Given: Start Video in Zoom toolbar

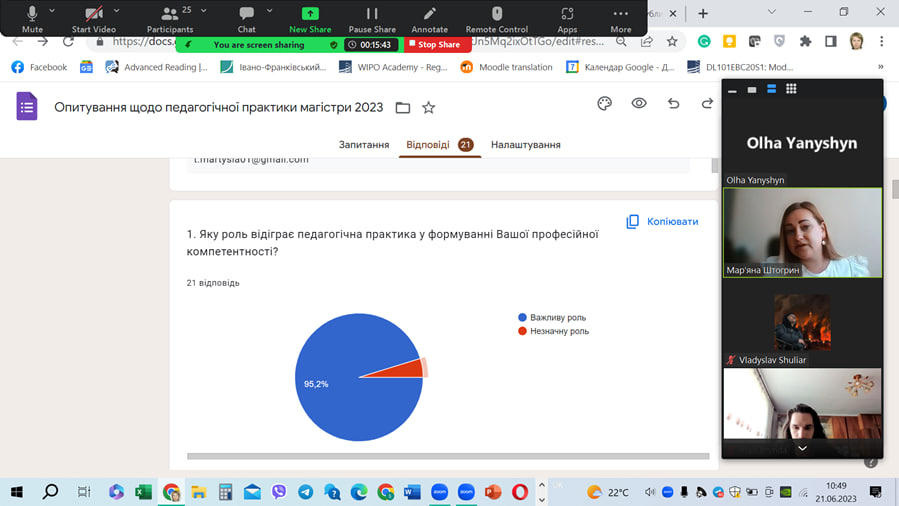Looking at the screenshot, I should click(93, 18).
